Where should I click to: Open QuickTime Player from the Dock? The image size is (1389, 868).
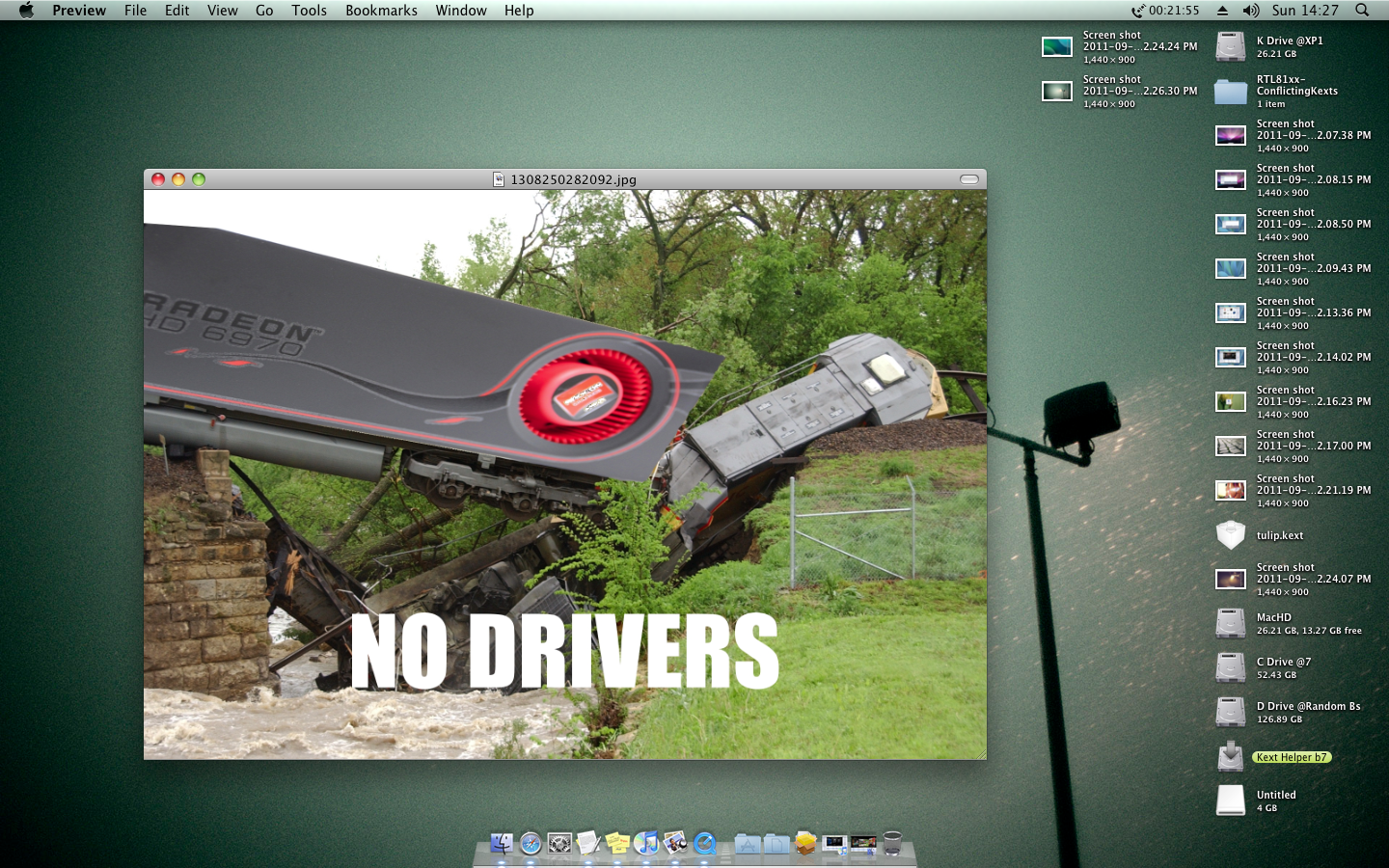pos(705,844)
